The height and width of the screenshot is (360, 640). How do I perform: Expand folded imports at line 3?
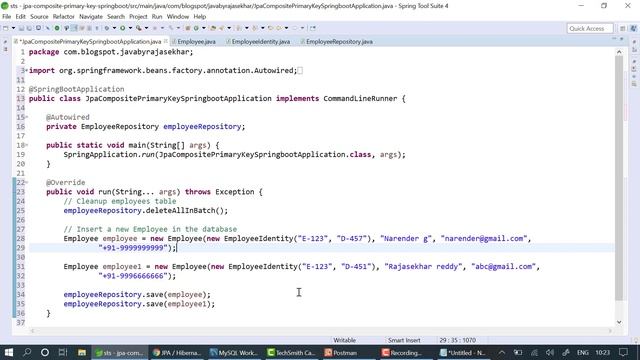pos(27,71)
